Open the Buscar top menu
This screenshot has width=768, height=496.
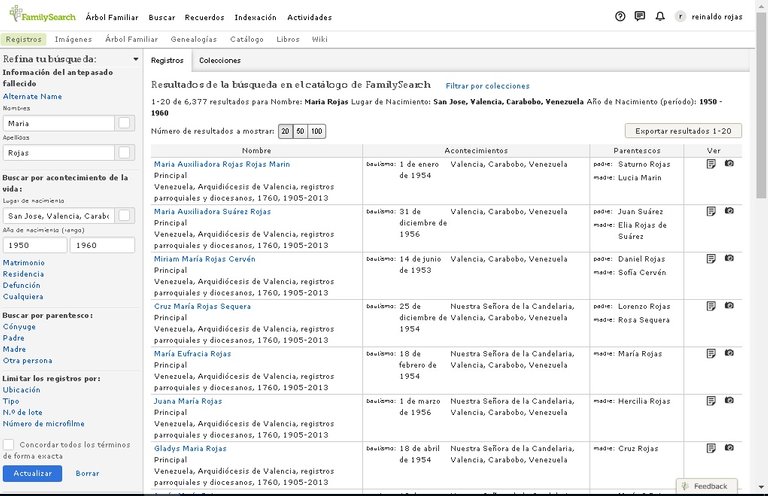click(x=162, y=17)
